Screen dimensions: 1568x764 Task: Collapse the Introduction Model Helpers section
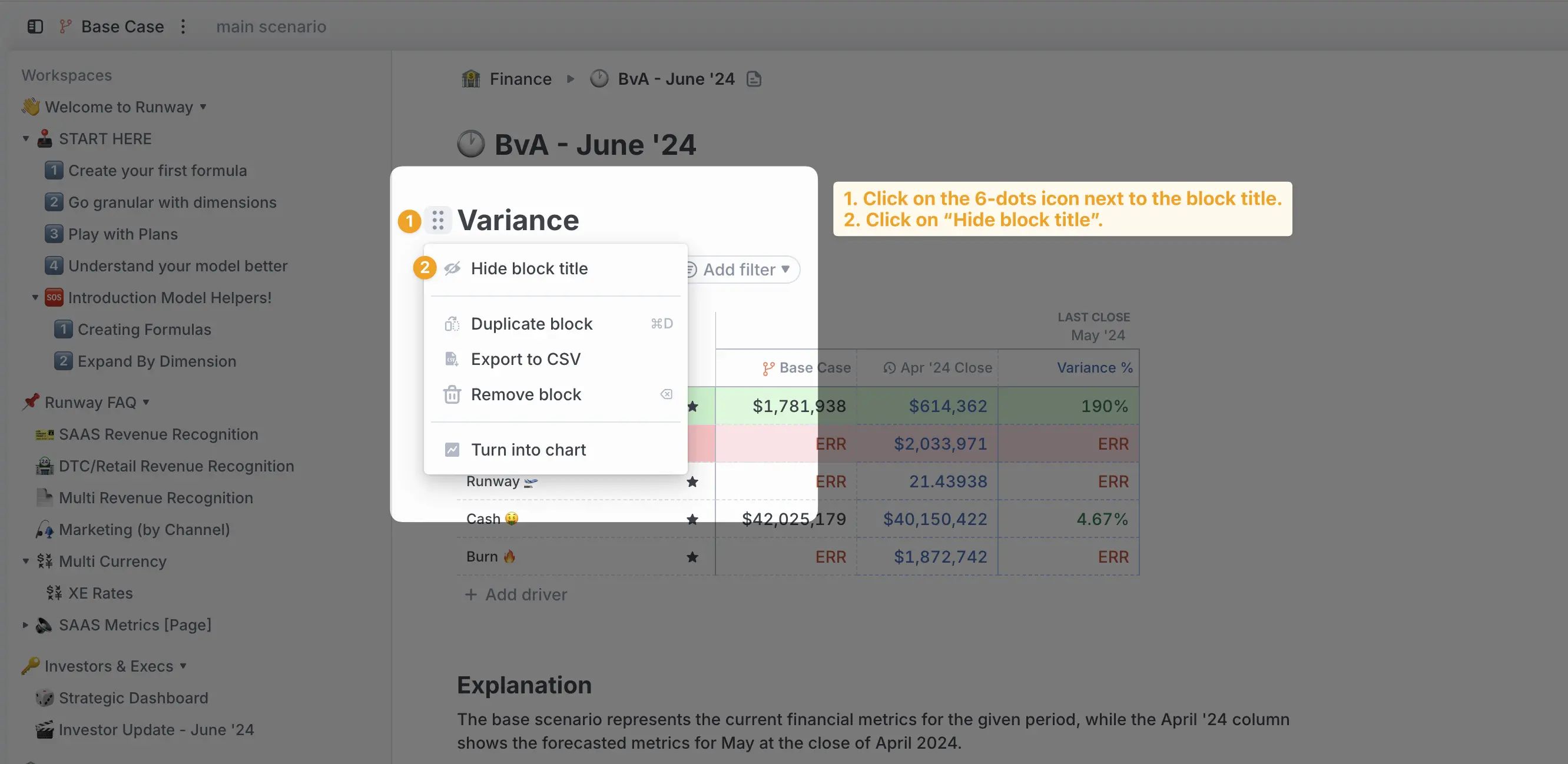coord(35,297)
